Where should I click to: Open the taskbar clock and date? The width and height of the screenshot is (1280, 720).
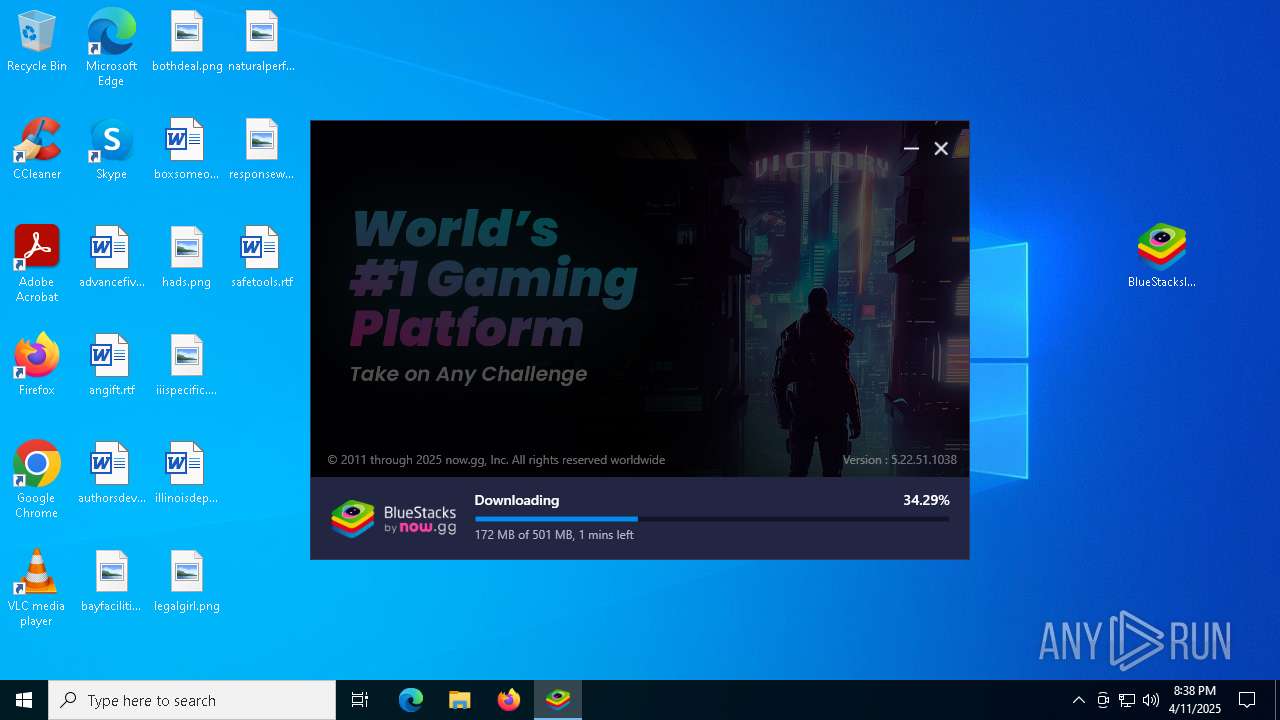point(1194,700)
